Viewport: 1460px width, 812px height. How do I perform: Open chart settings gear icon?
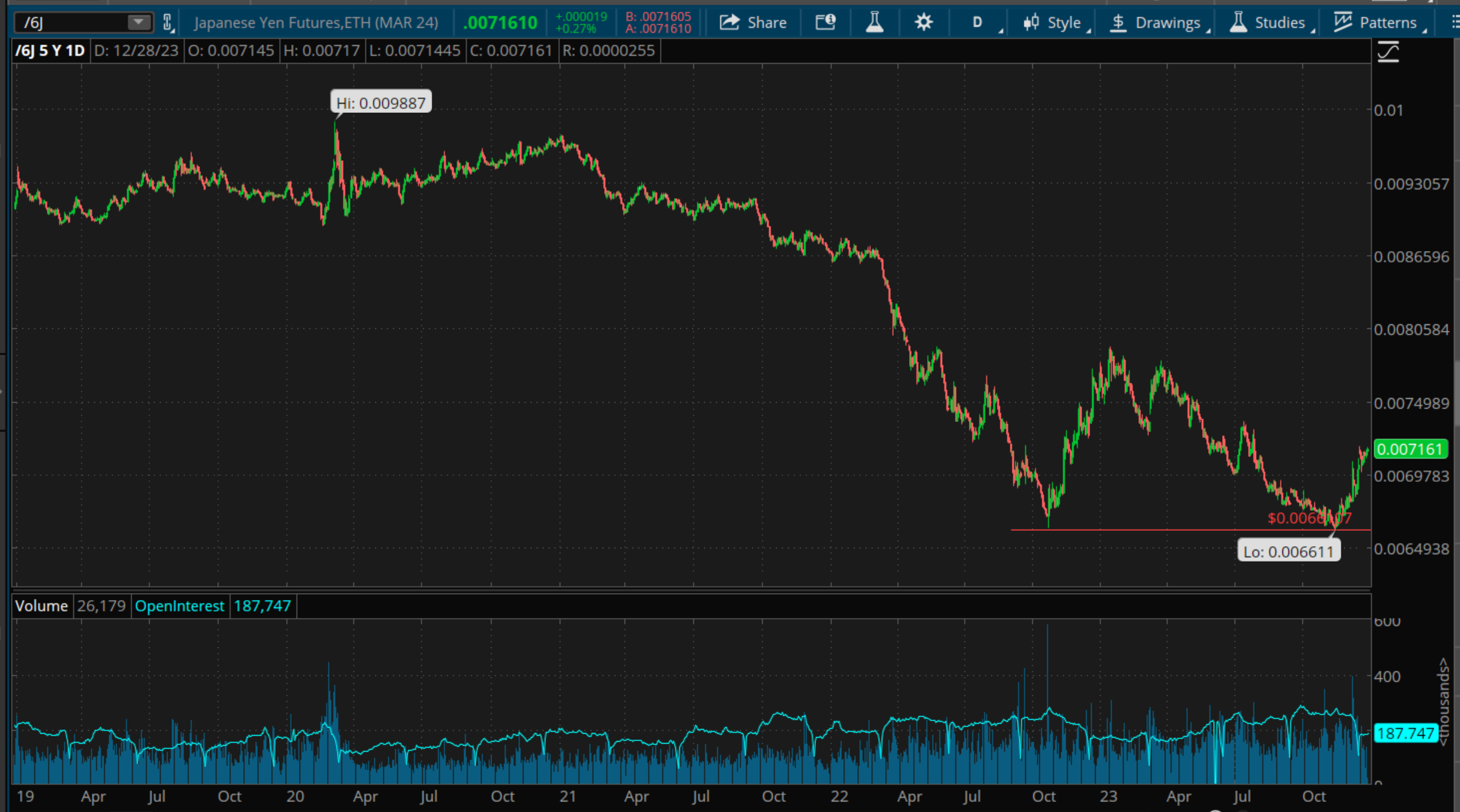click(x=923, y=23)
